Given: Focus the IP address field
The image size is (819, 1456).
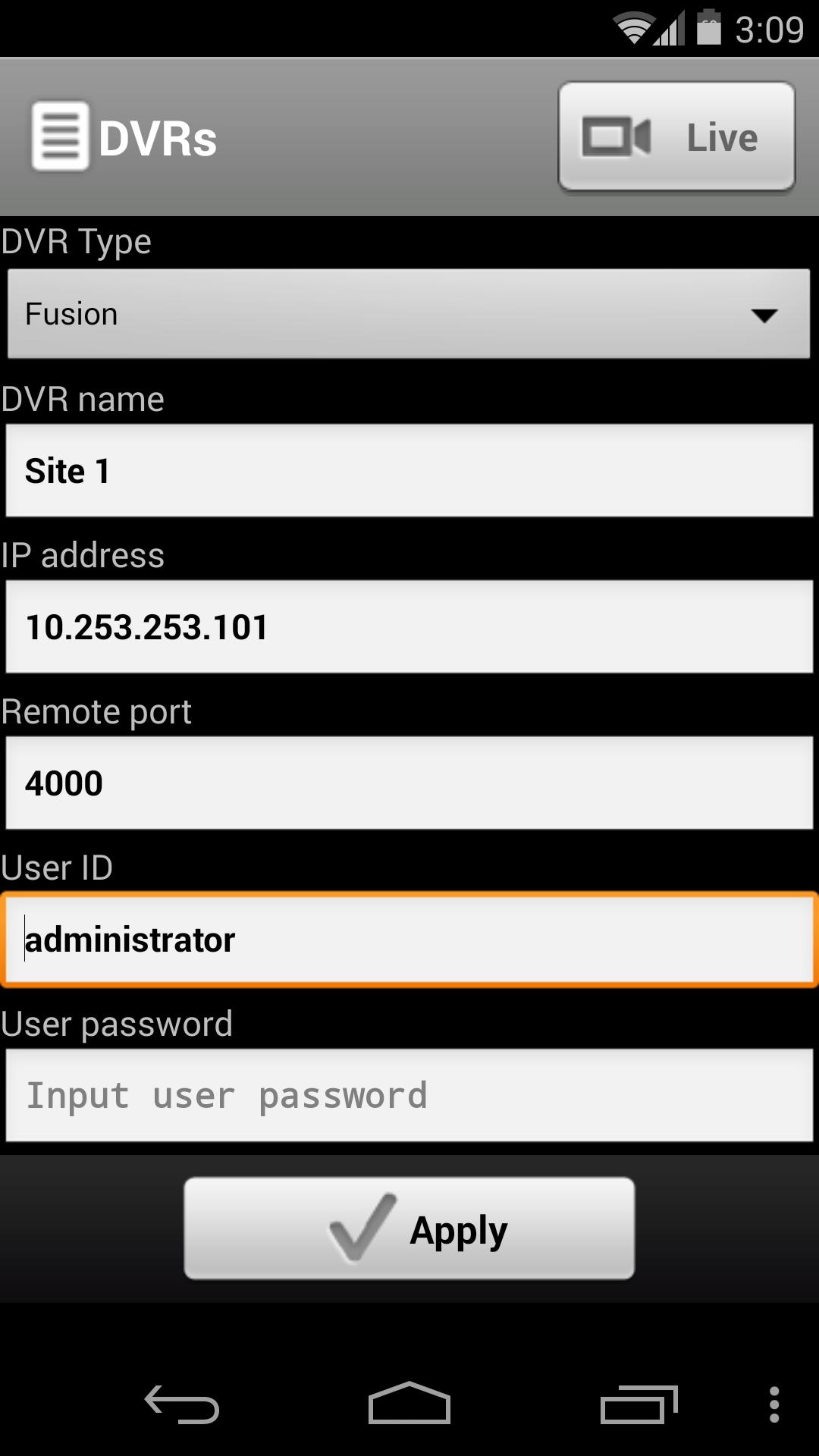Looking at the screenshot, I should (409, 627).
